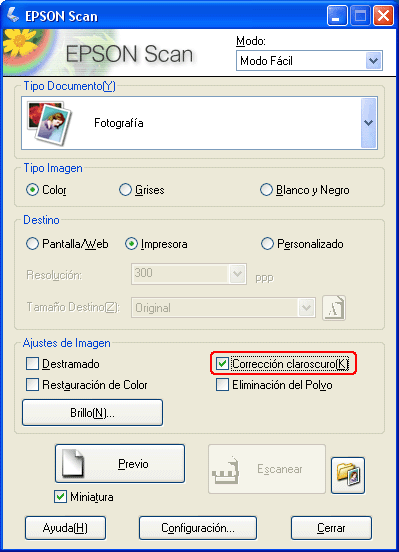Viewport: 399px width, 552px height.
Task: Click the orientation icon next to Tamaño Destino
Action: (x=334, y=308)
